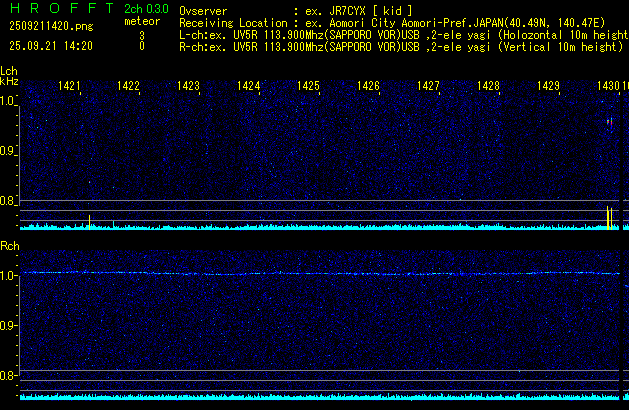Click the Lch channel label

click(x=9, y=71)
